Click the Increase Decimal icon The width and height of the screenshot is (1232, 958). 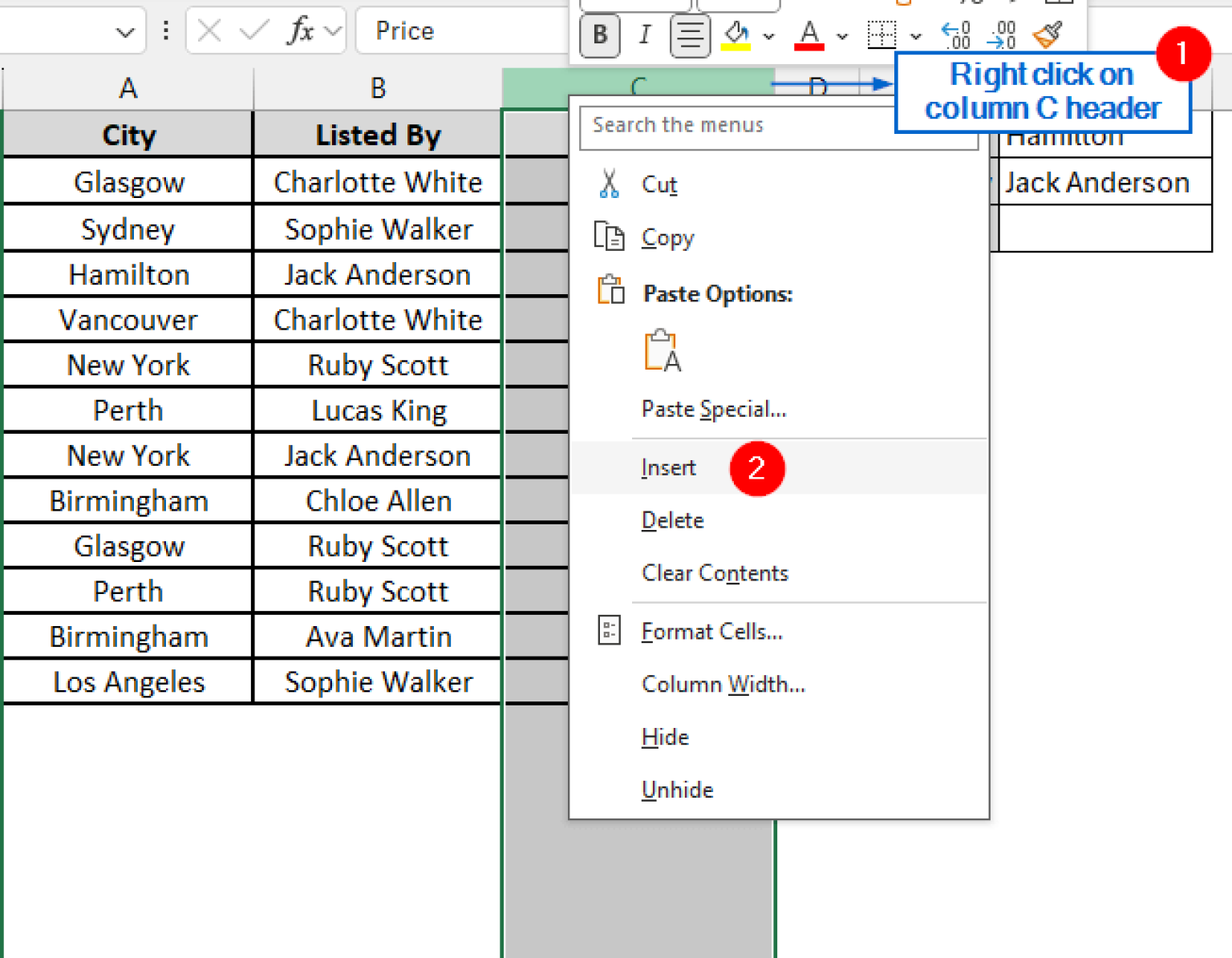(956, 34)
